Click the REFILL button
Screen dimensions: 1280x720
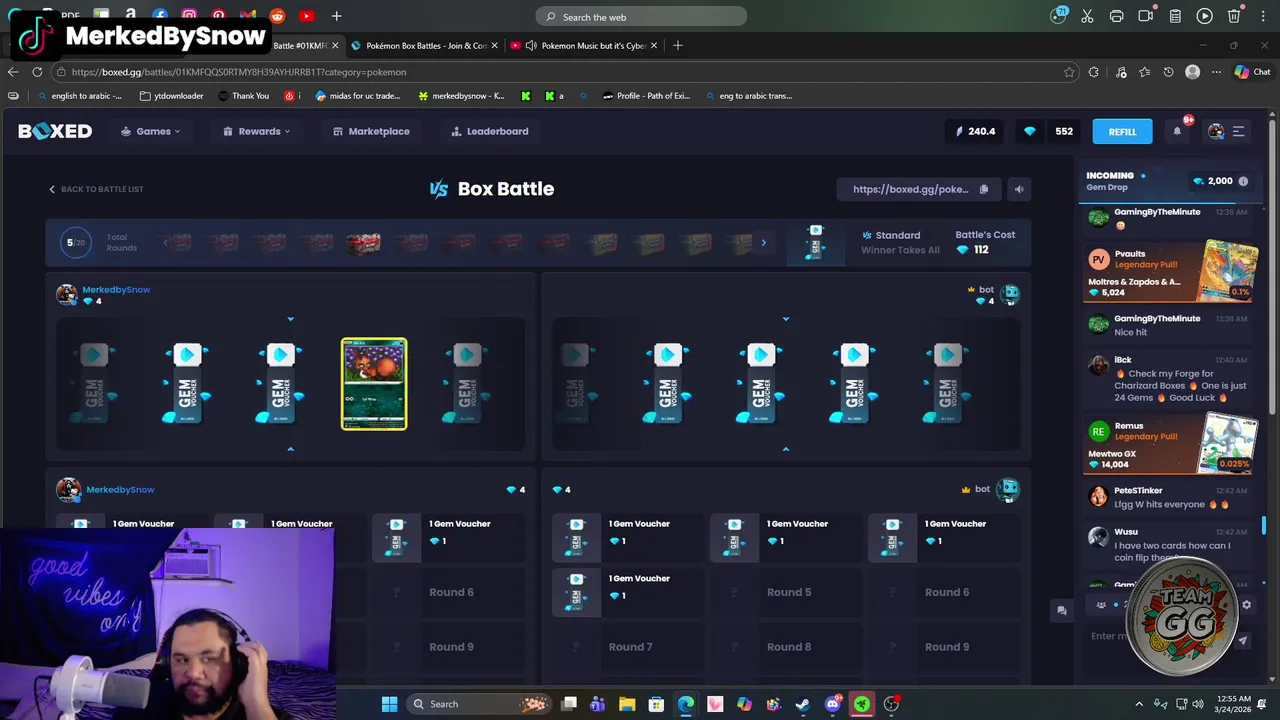coord(1122,131)
